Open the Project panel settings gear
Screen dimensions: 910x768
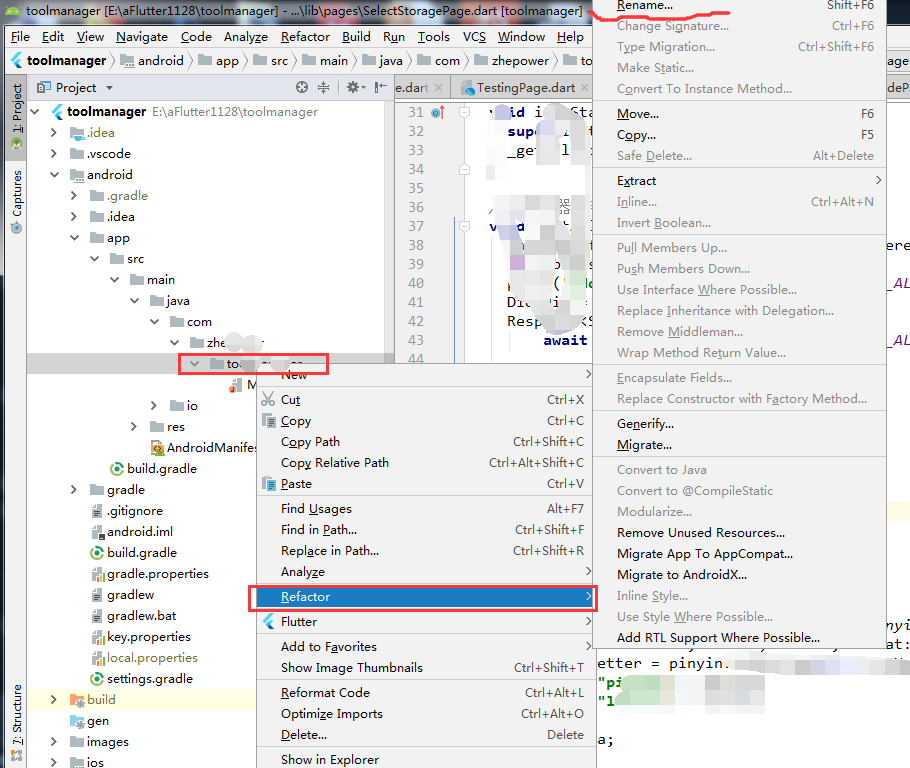[355, 88]
